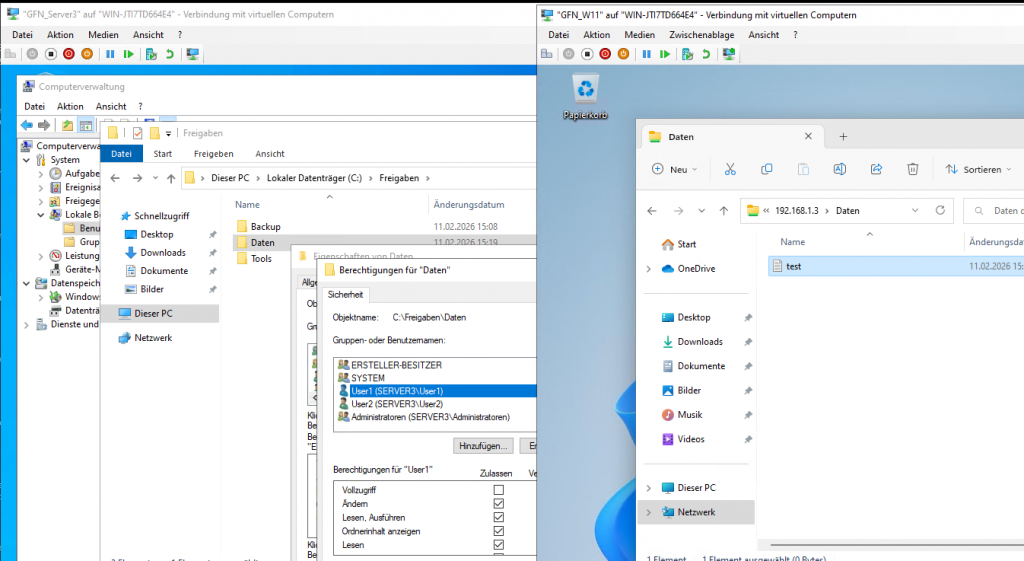1024x561 pixels.
Task: Click the Cut scissors icon in Daten window
Action: (x=730, y=169)
